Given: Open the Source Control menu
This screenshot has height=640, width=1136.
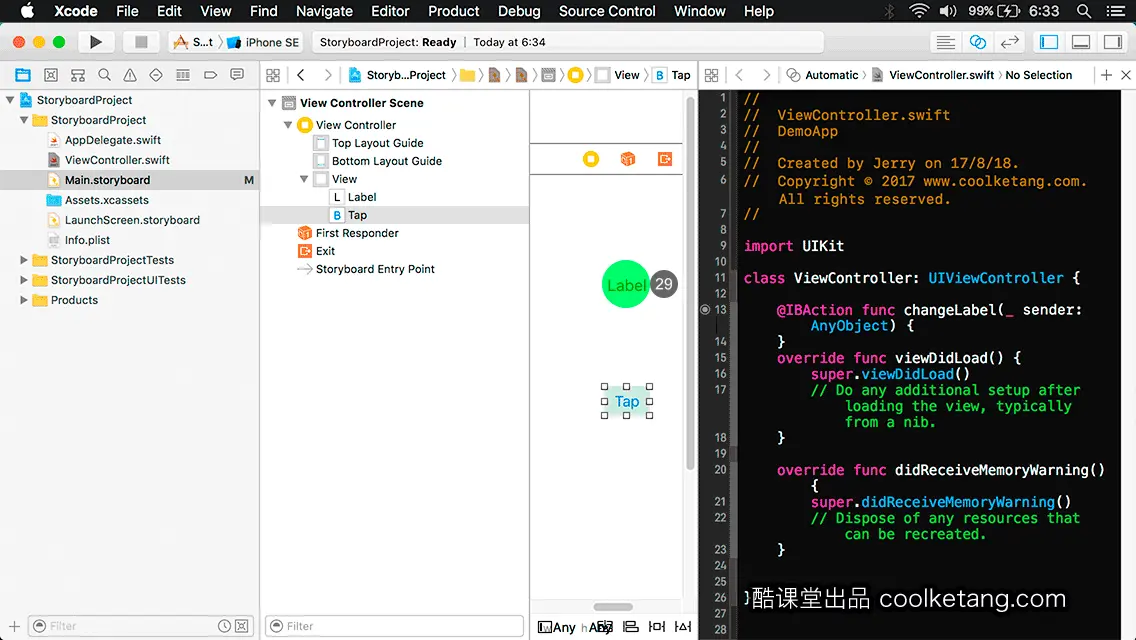Looking at the screenshot, I should [607, 11].
